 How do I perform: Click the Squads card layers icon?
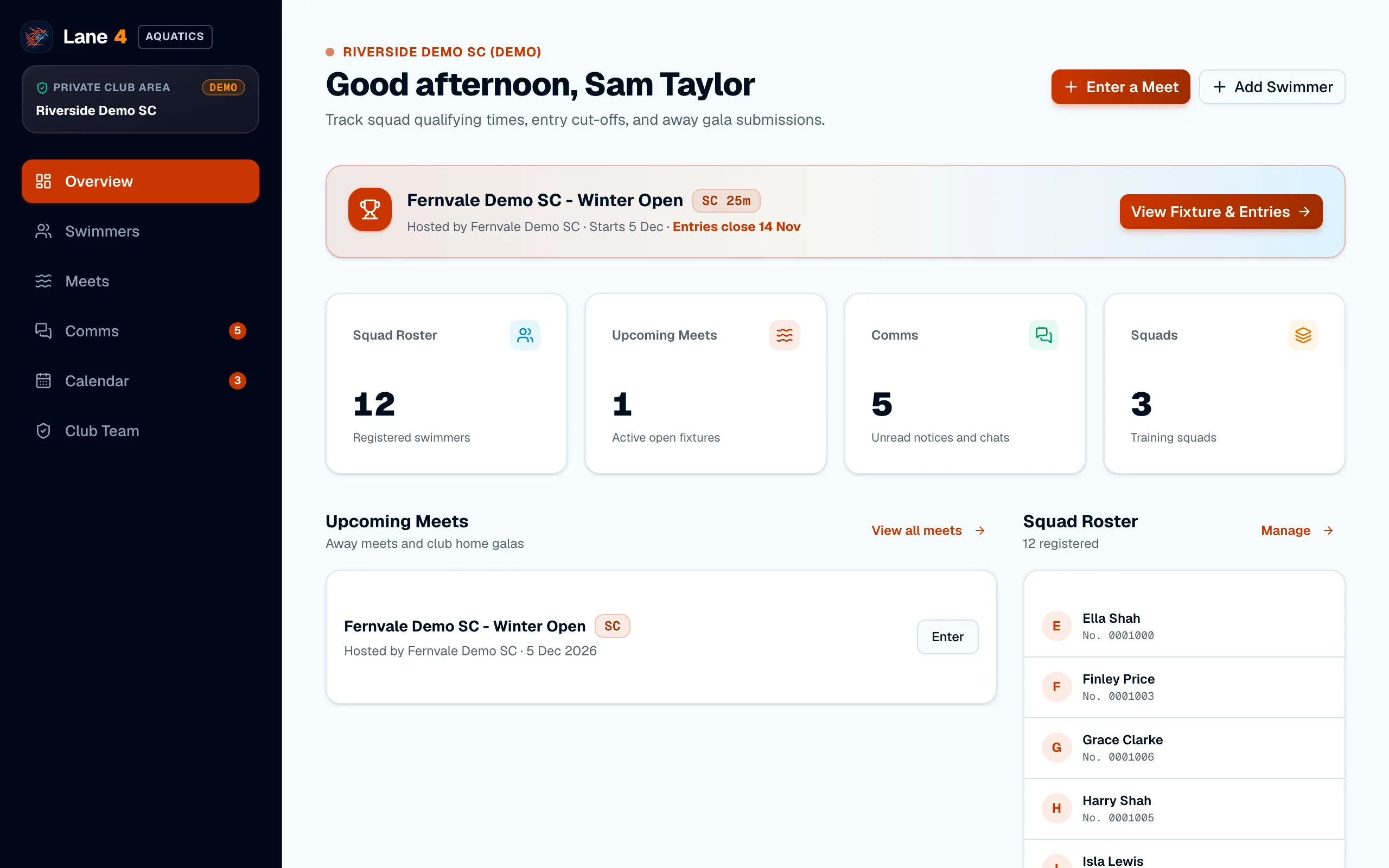click(x=1303, y=335)
